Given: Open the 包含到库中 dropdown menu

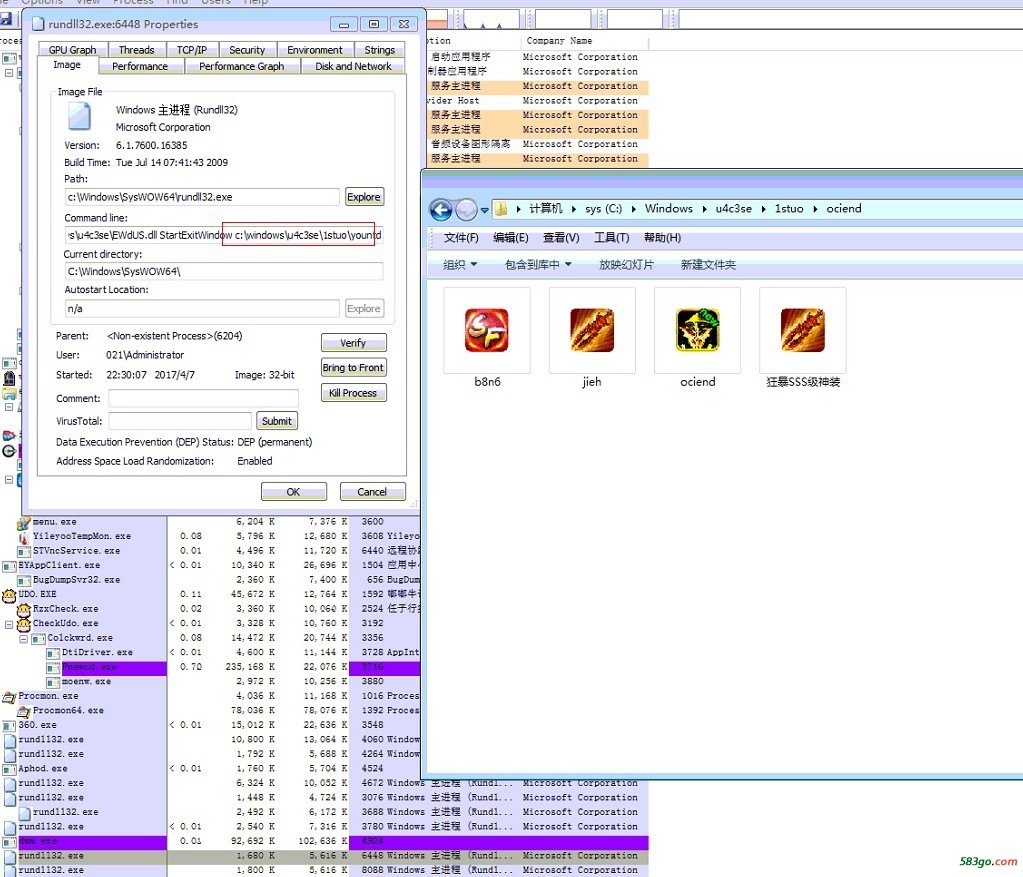Looking at the screenshot, I should click(x=538, y=264).
